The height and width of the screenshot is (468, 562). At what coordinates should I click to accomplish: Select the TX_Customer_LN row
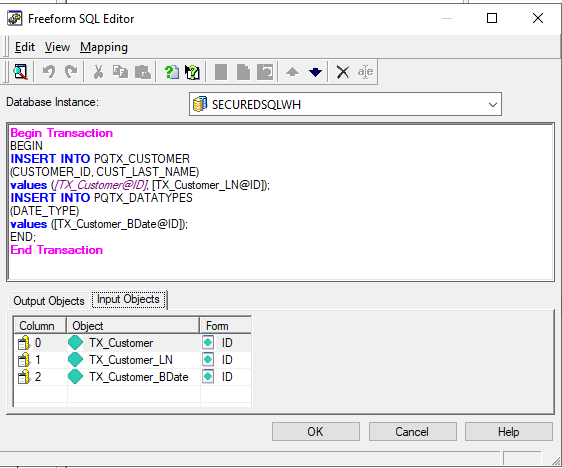[133, 360]
